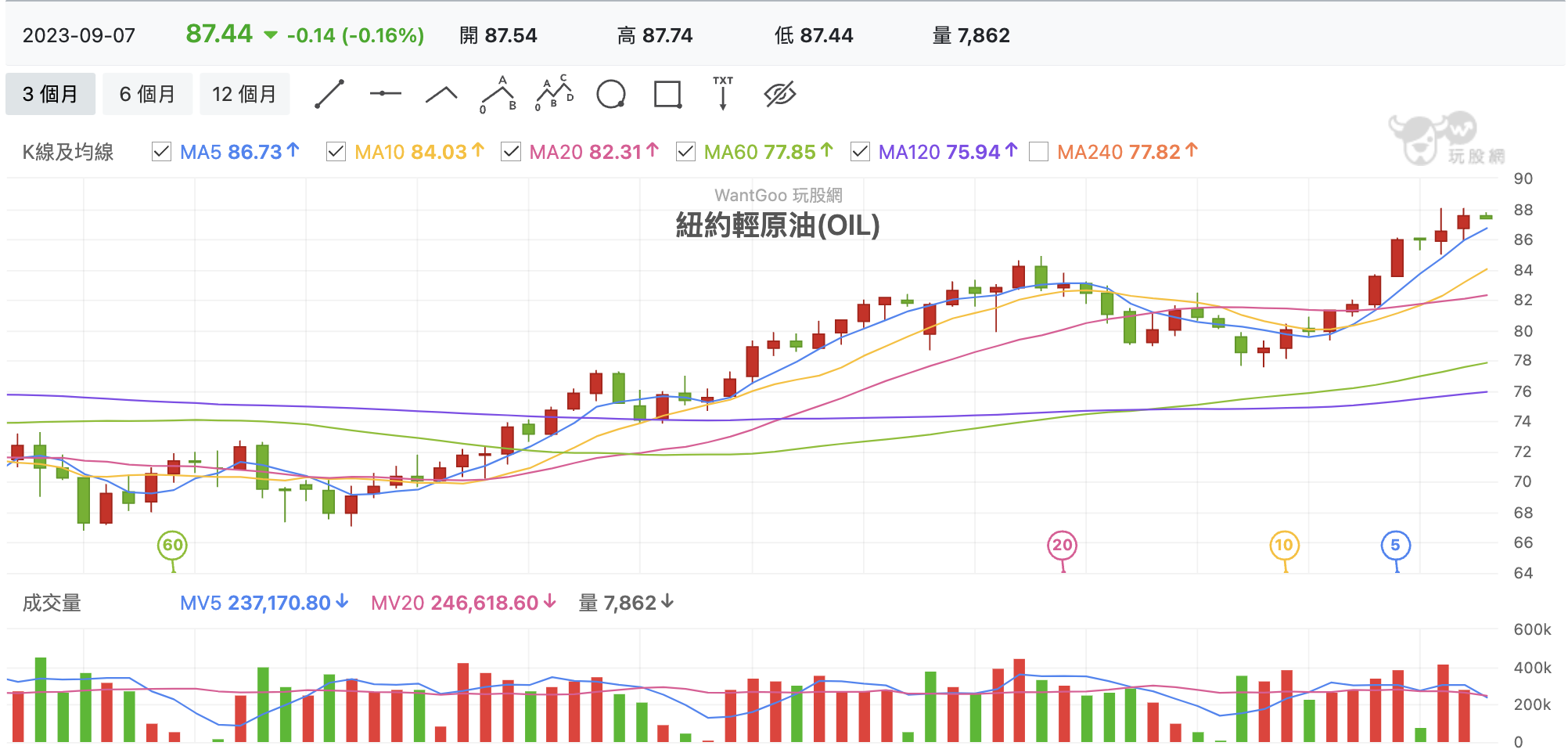The width and height of the screenshot is (1568, 753).
Task: Uncheck the MA60 moving average checkbox
Action: (x=685, y=152)
